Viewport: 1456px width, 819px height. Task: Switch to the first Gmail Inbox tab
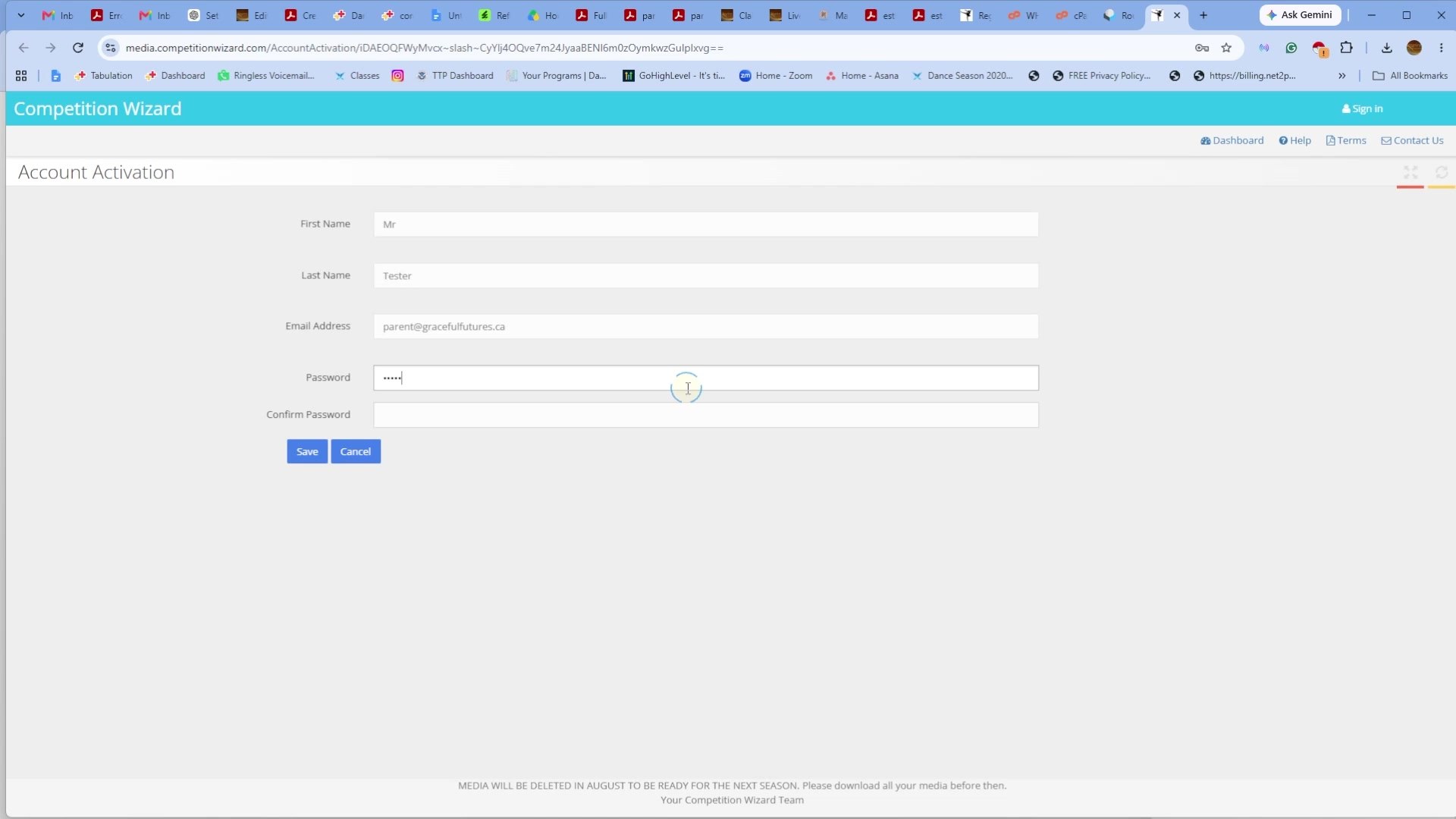pos(58,15)
